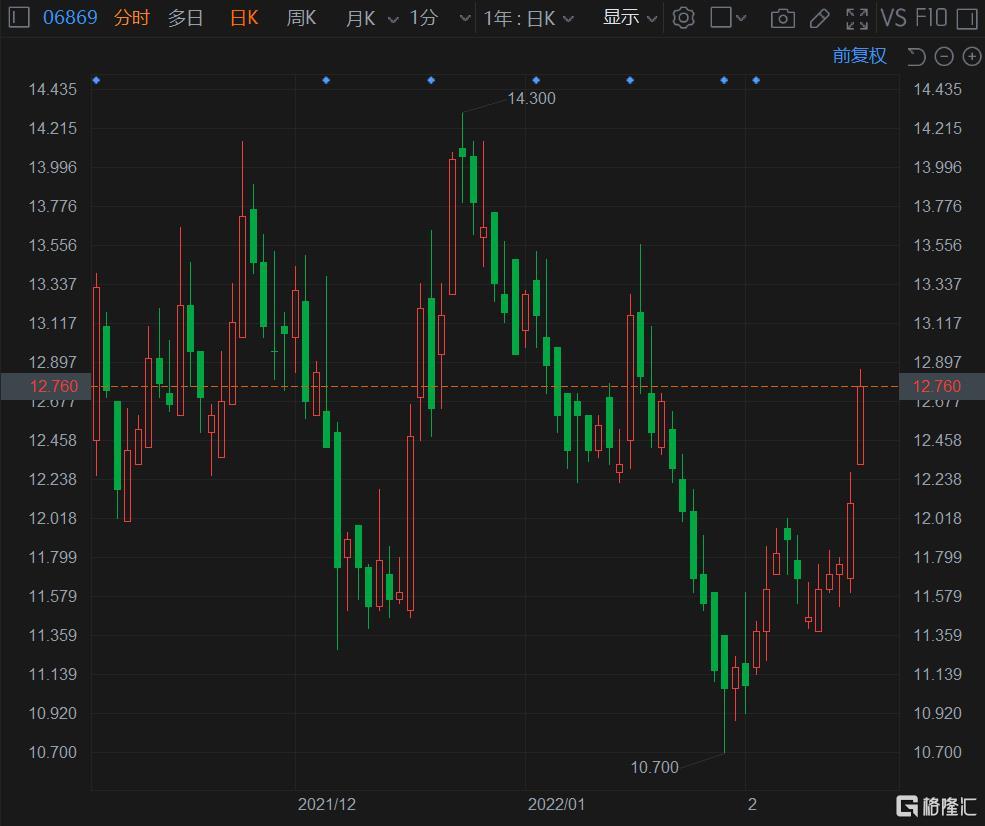Enter fullscreen chart mode
The width and height of the screenshot is (985, 826).
click(x=857, y=18)
